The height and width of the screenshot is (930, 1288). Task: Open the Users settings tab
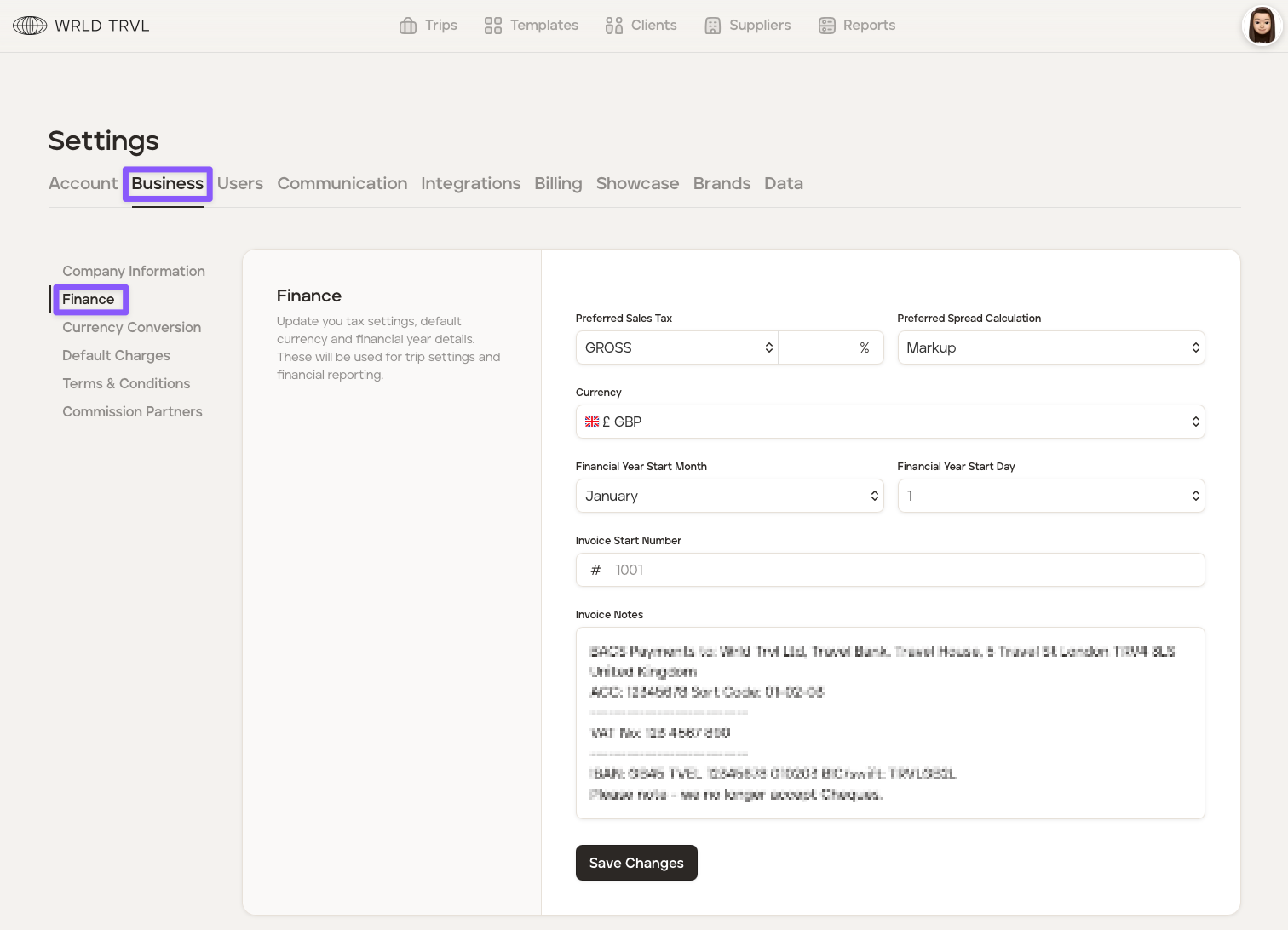pos(240,183)
